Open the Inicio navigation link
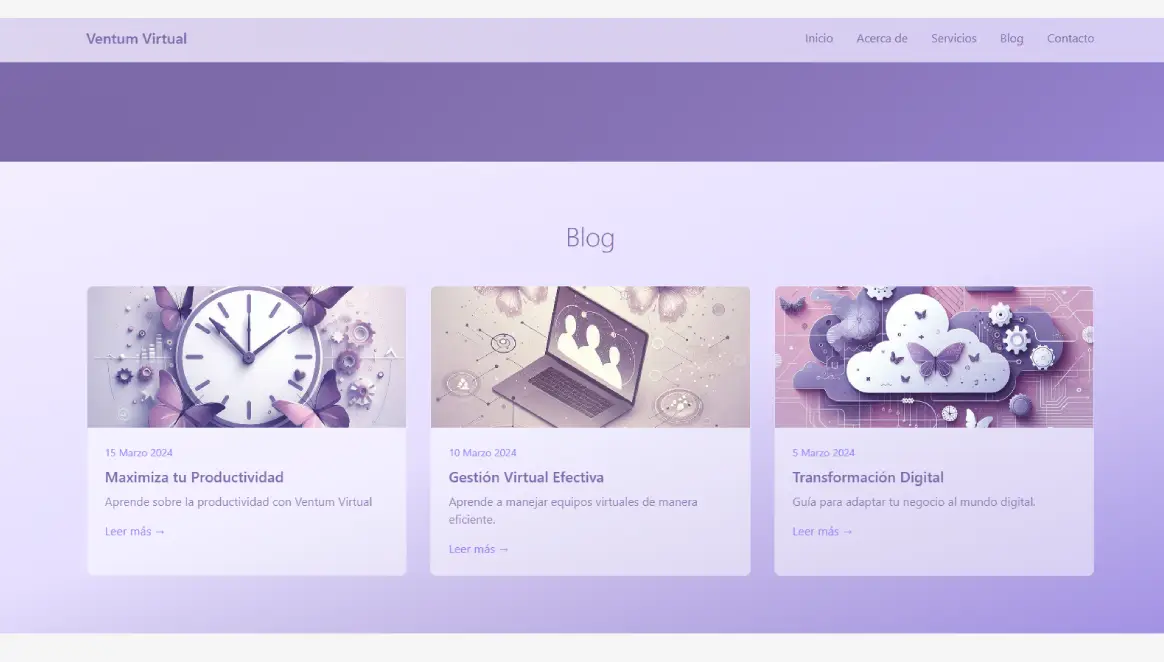This screenshot has width=1164, height=662. point(819,38)
